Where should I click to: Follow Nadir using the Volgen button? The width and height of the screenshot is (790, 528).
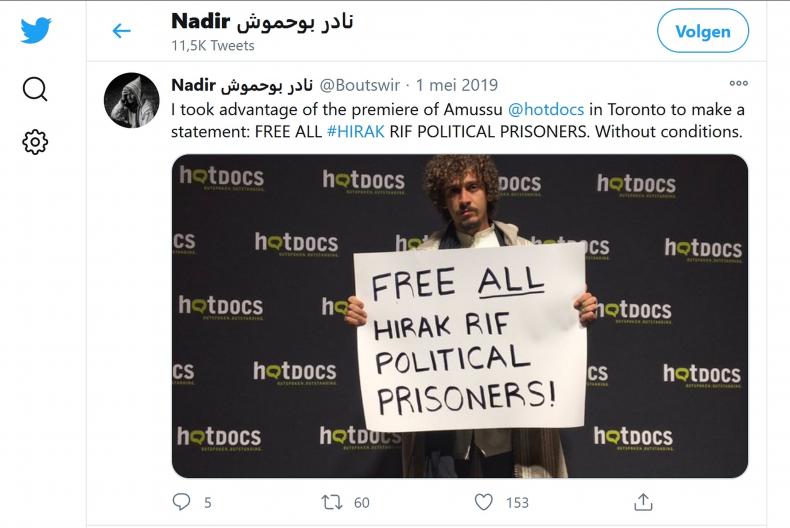pyautogui.click(x=703, y=31)
